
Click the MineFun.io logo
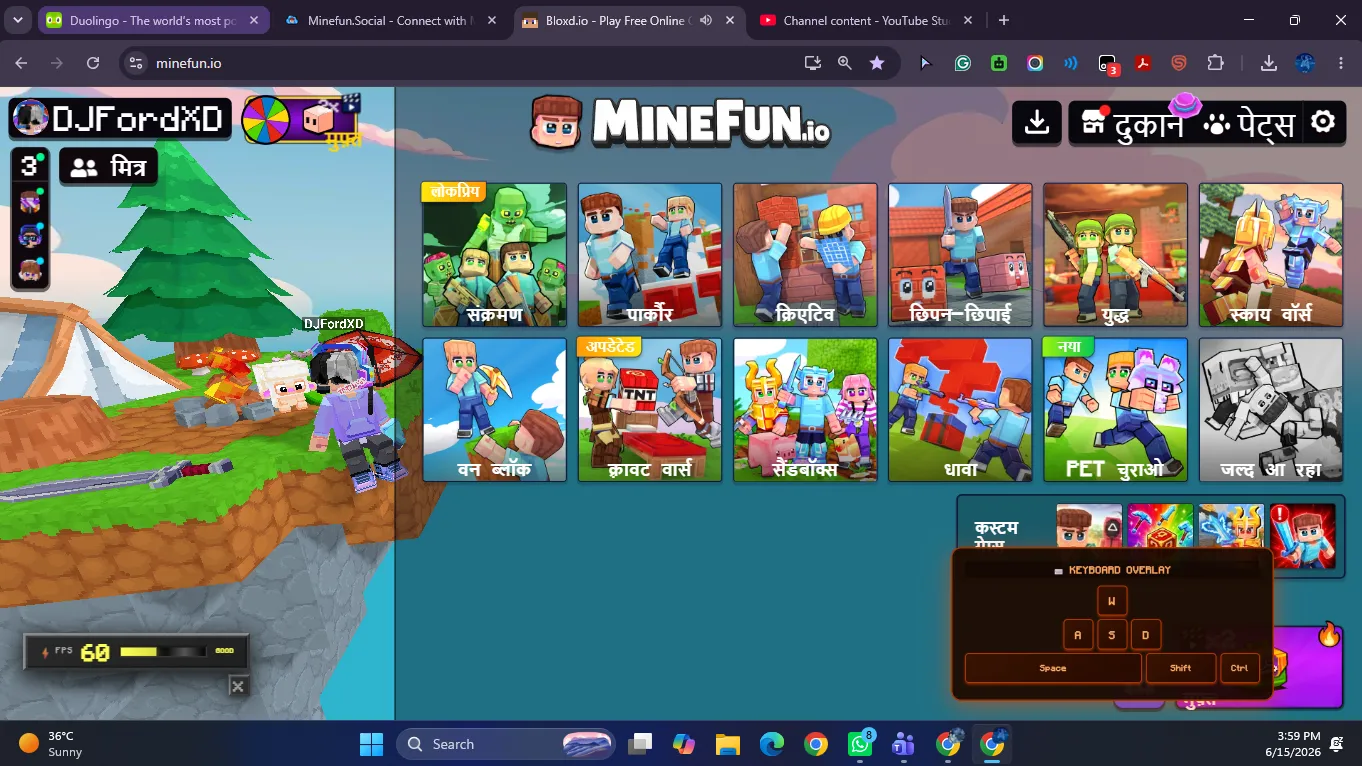(x=681, y=122)
